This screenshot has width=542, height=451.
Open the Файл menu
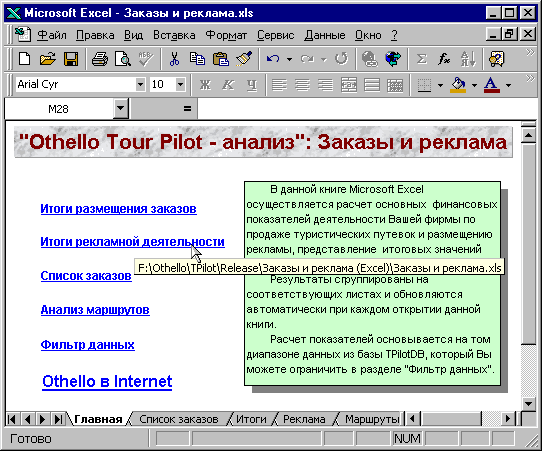[x=52, y=35]
